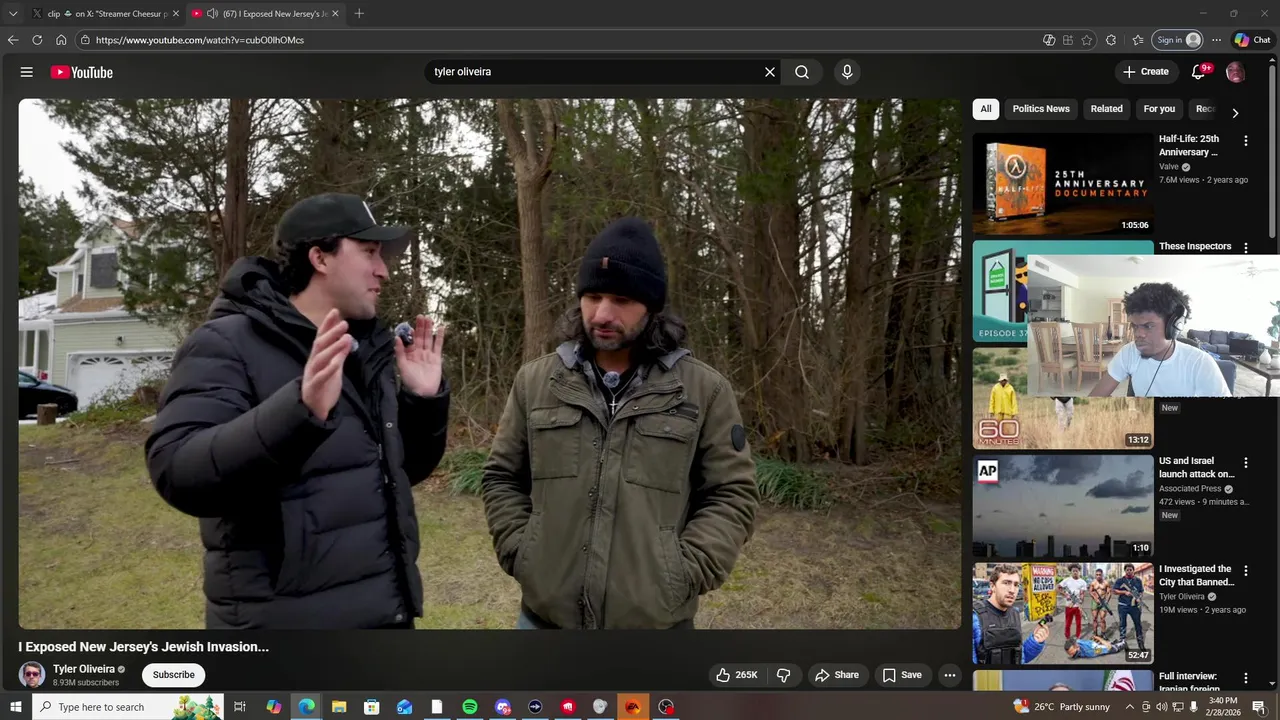Show more filter chips with arrow
Screen dimensions: 1280x720
(x=1235, y=113)
